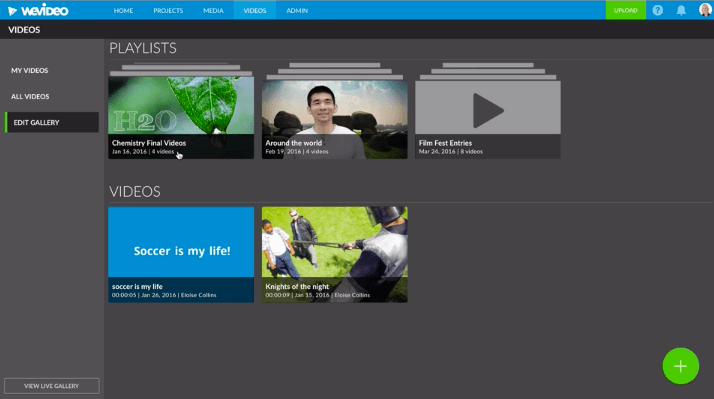This screenshot has width=714, height=399.
Task: Open the Chemistry Final Videos playlist
Action: [x=181, y=118]
